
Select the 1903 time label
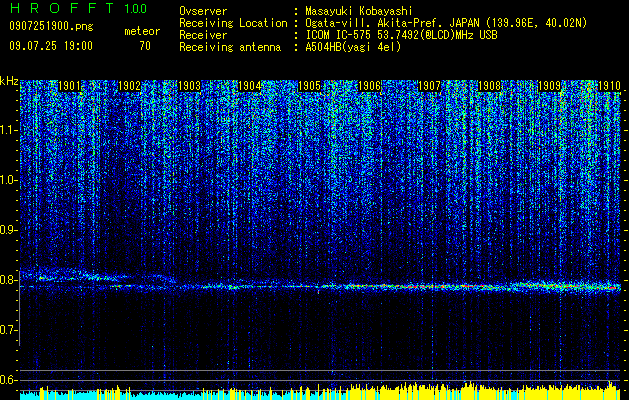coord(190,86)
